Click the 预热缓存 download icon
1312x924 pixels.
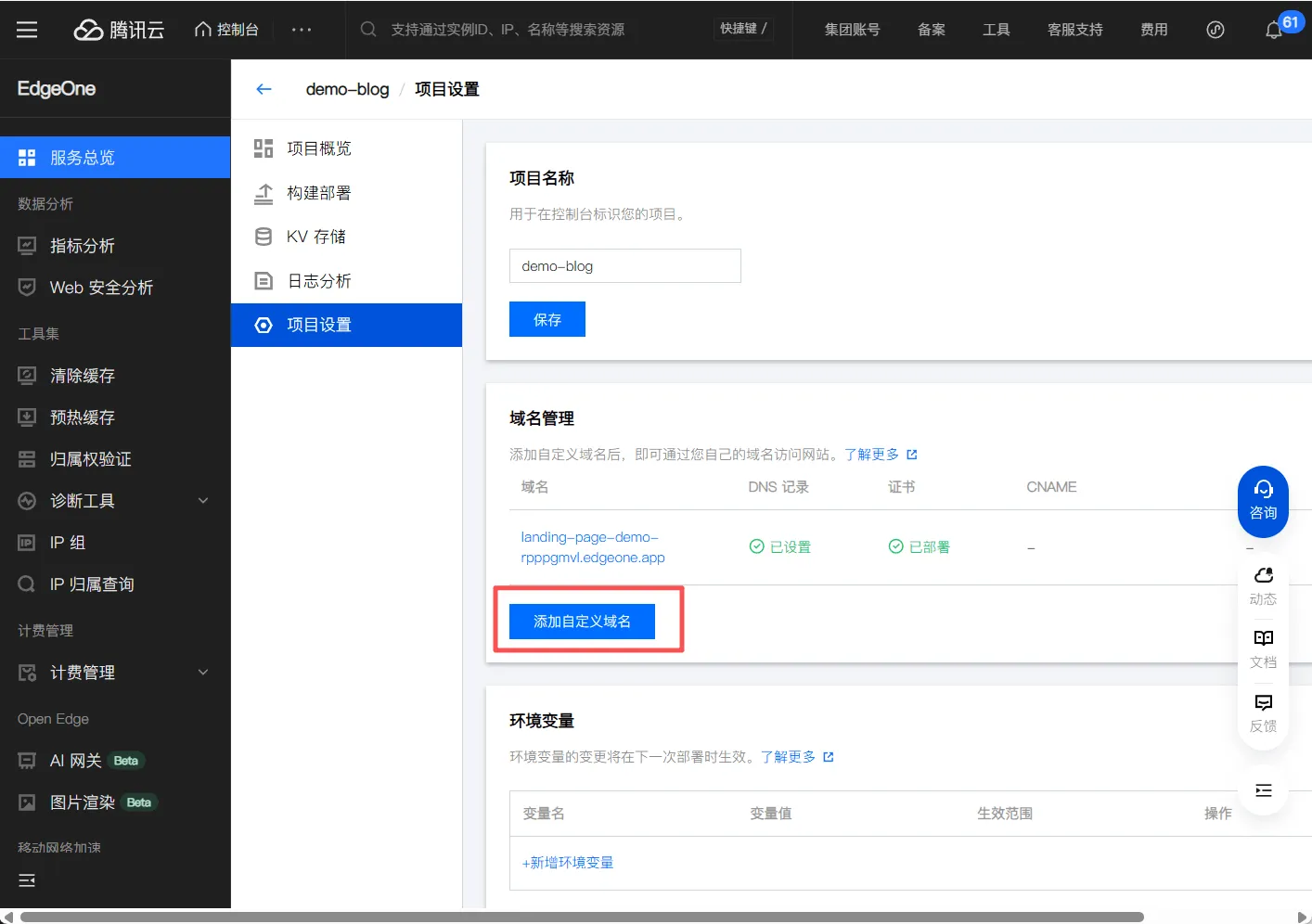pos(27,417)
